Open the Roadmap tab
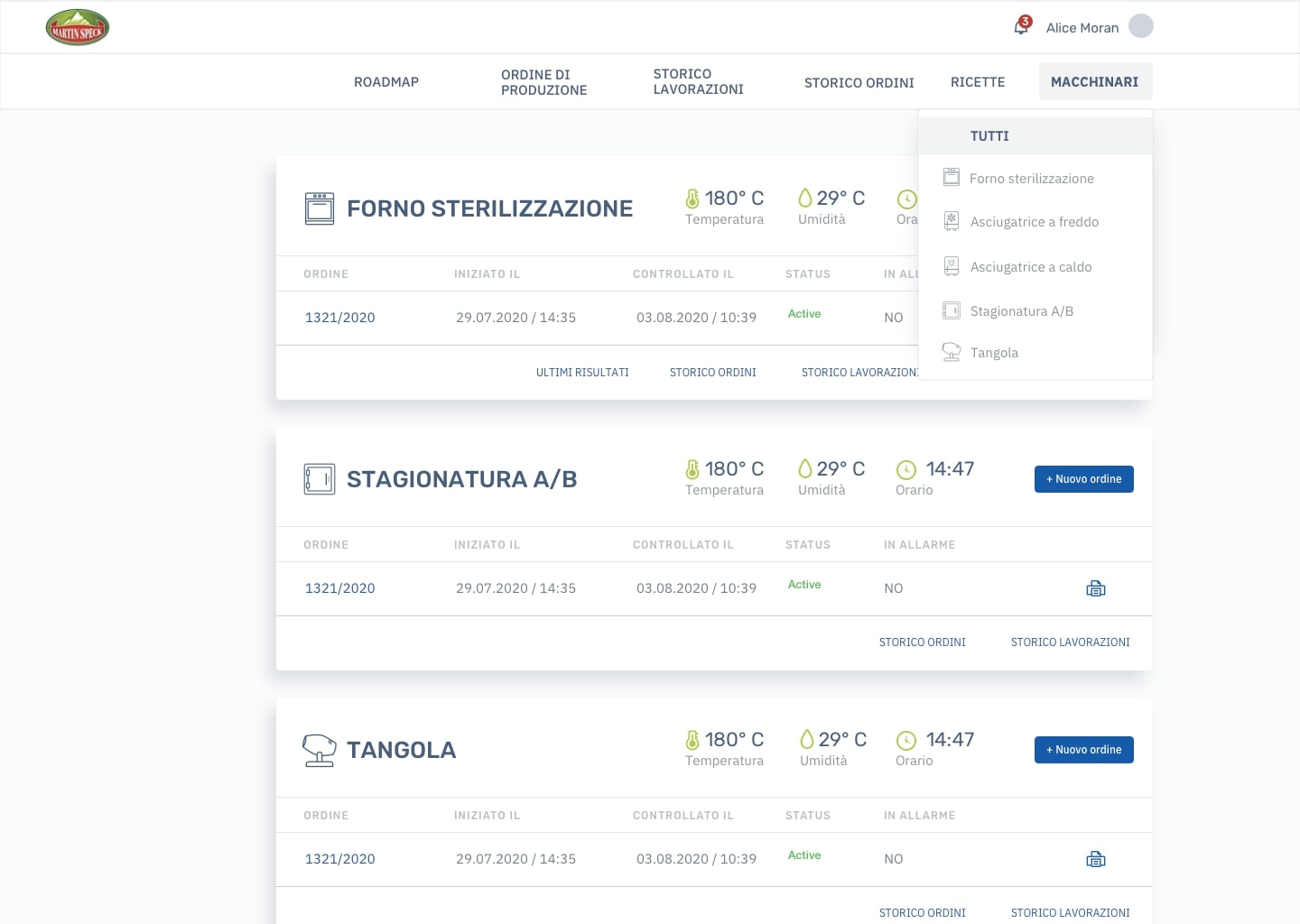 (386, 82)
